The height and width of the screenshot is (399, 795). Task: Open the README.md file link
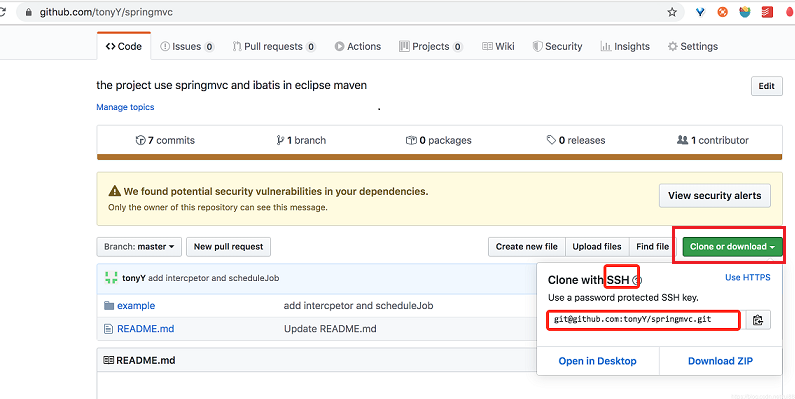(146, 329)
